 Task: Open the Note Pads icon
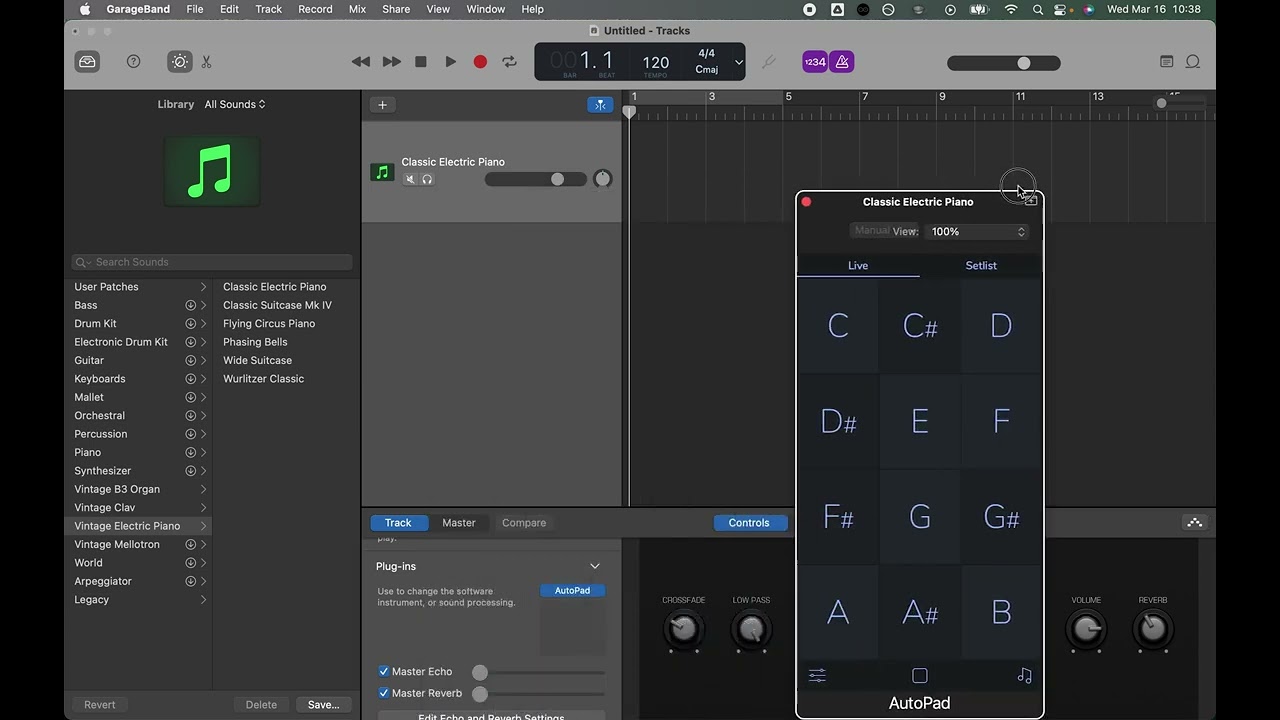[x=1166, y=62]
